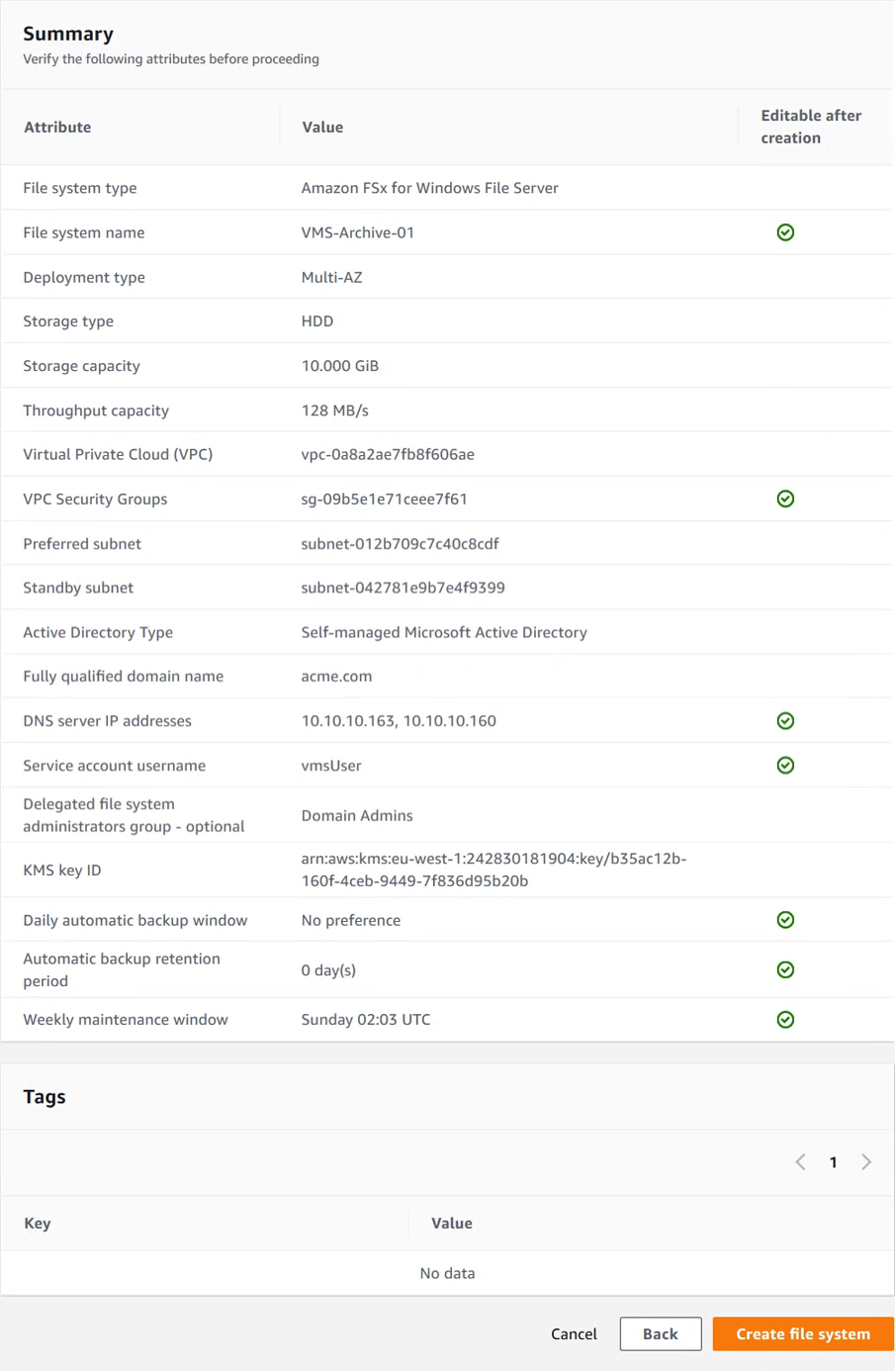
Task: Click the KMS key ID ARN value
Action: pos(493,869)
